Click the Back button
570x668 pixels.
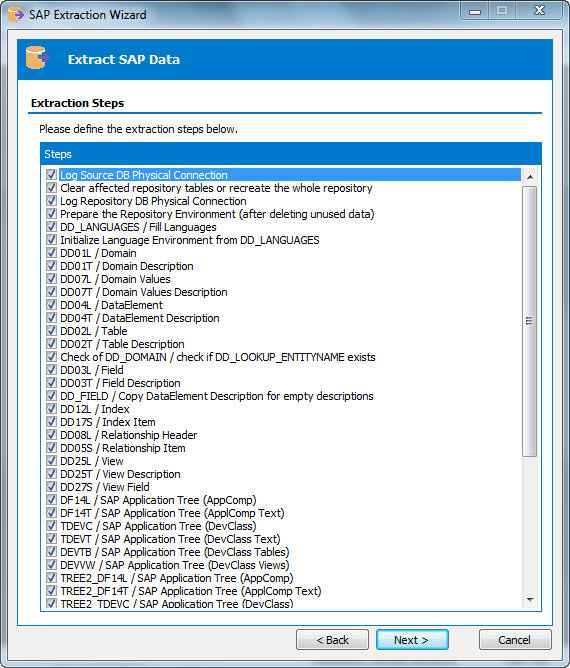tap(332, 640)
